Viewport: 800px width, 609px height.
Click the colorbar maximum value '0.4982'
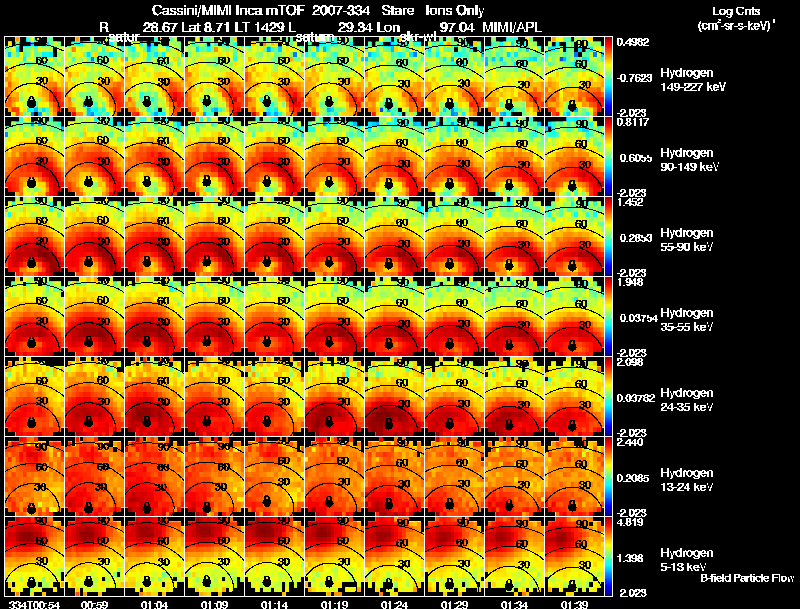tap(633, 42)
